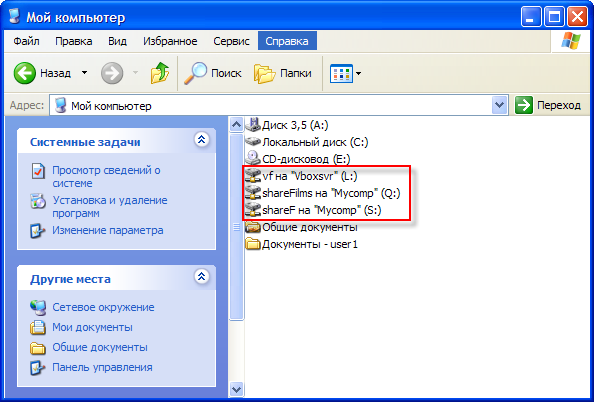This screenshot has height=402, width=594.
Task: Open the Вид menu
Action: tap(117, 41)
